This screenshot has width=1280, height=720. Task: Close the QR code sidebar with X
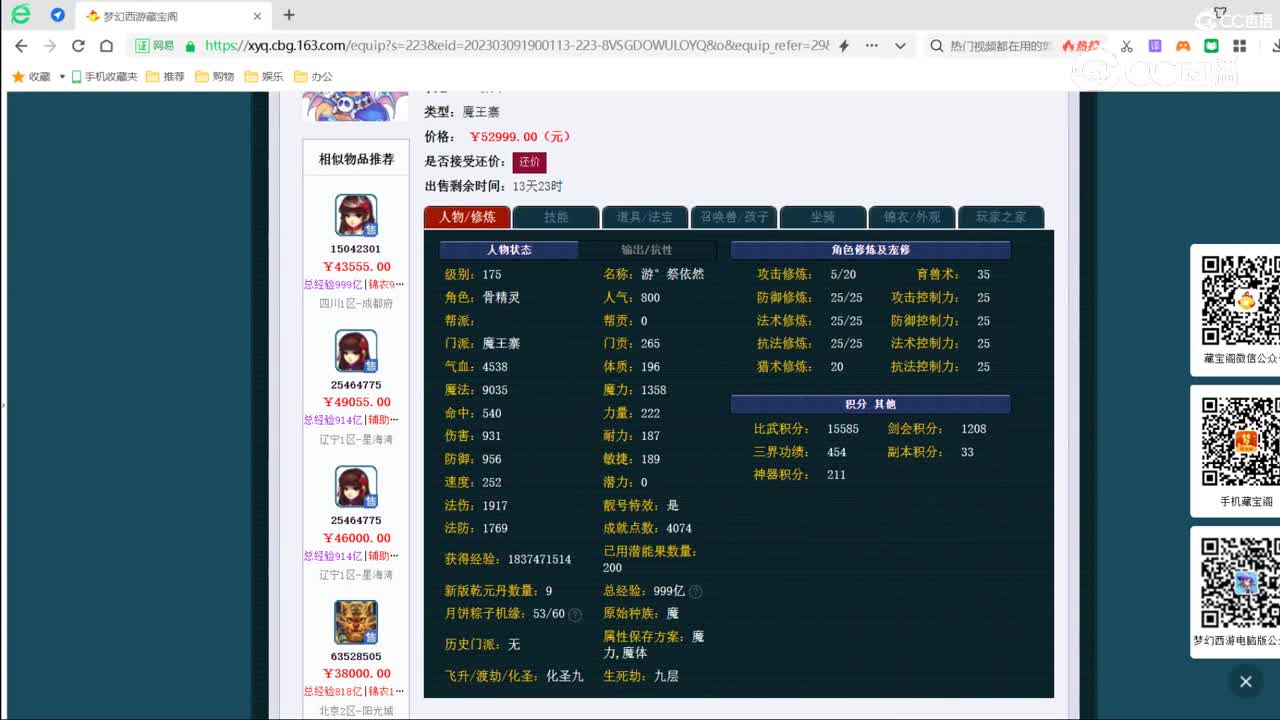(x=1246, y=682)
